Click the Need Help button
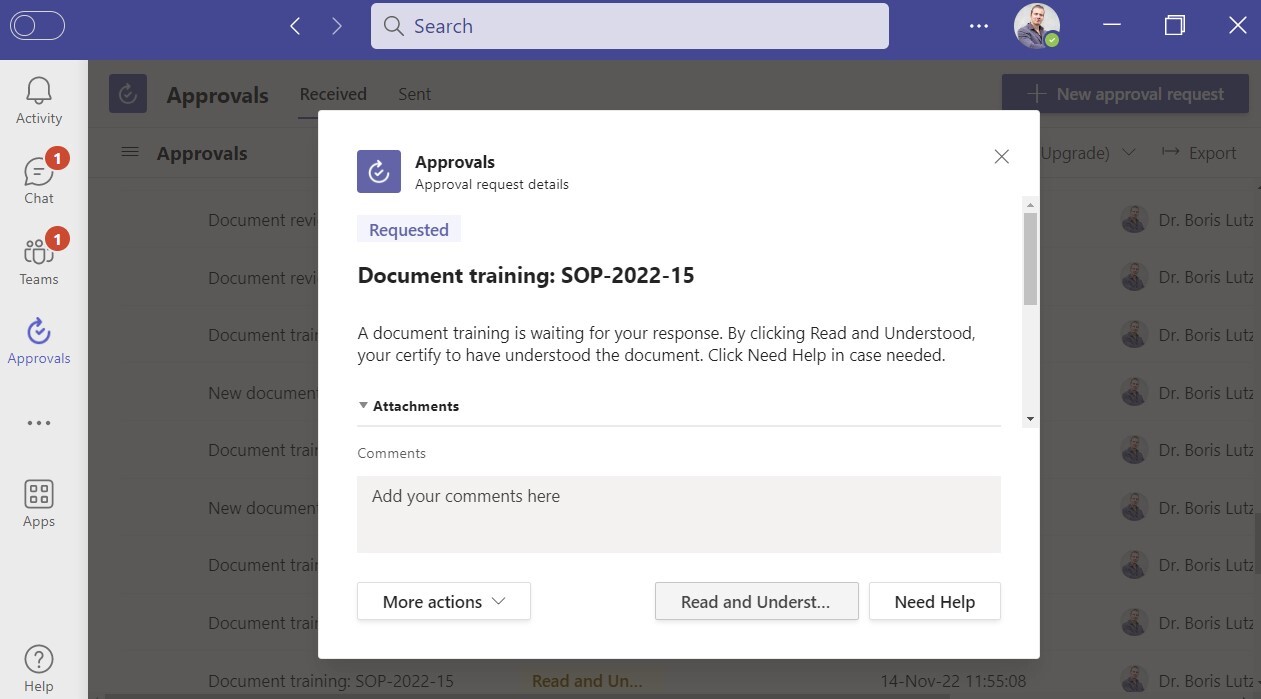 click(x=935, y=602)
